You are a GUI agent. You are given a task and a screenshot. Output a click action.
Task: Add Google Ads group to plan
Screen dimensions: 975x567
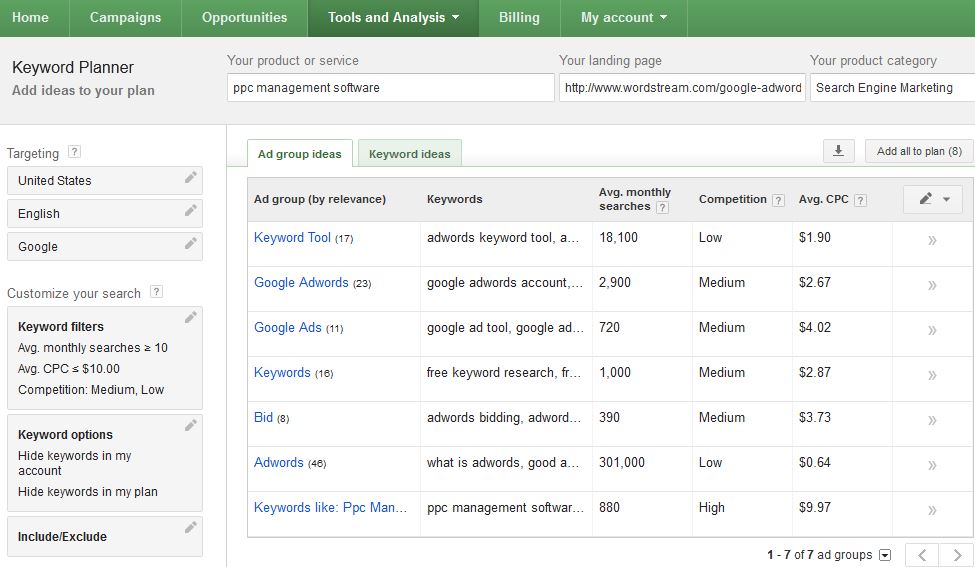[932, 330]
